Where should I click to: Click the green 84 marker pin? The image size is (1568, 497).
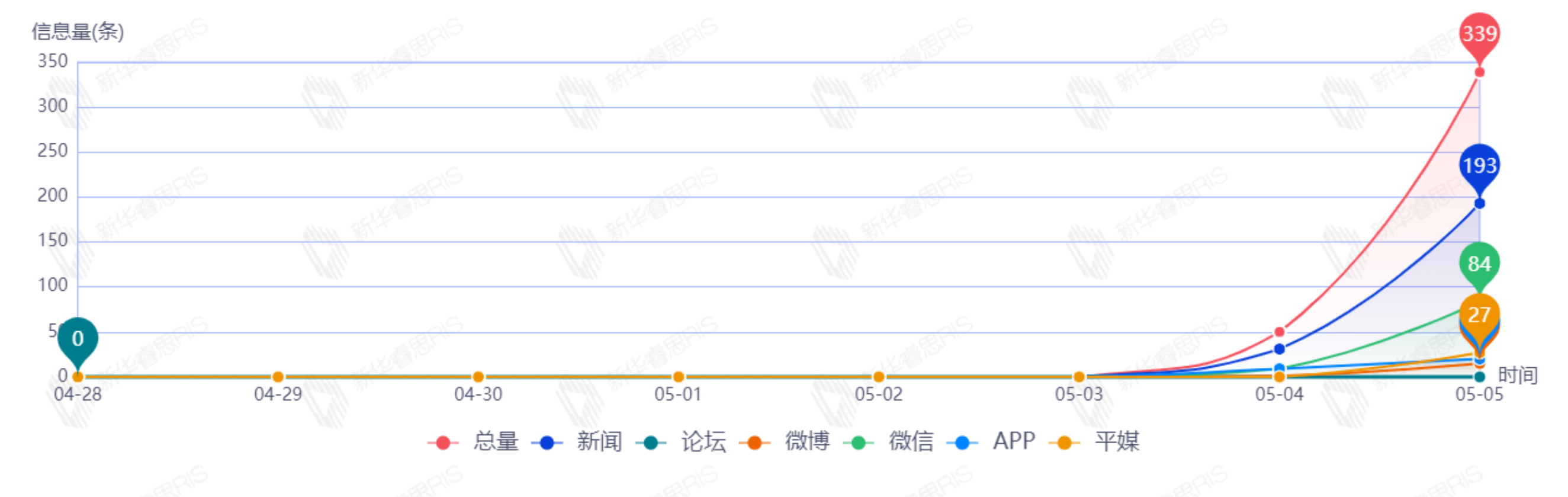1479,264
